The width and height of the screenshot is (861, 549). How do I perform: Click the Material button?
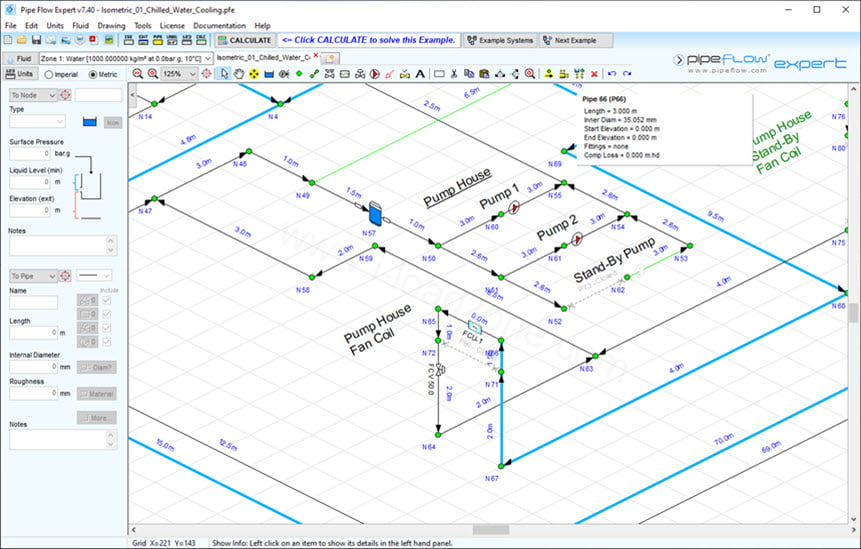[x=97, y=394]
